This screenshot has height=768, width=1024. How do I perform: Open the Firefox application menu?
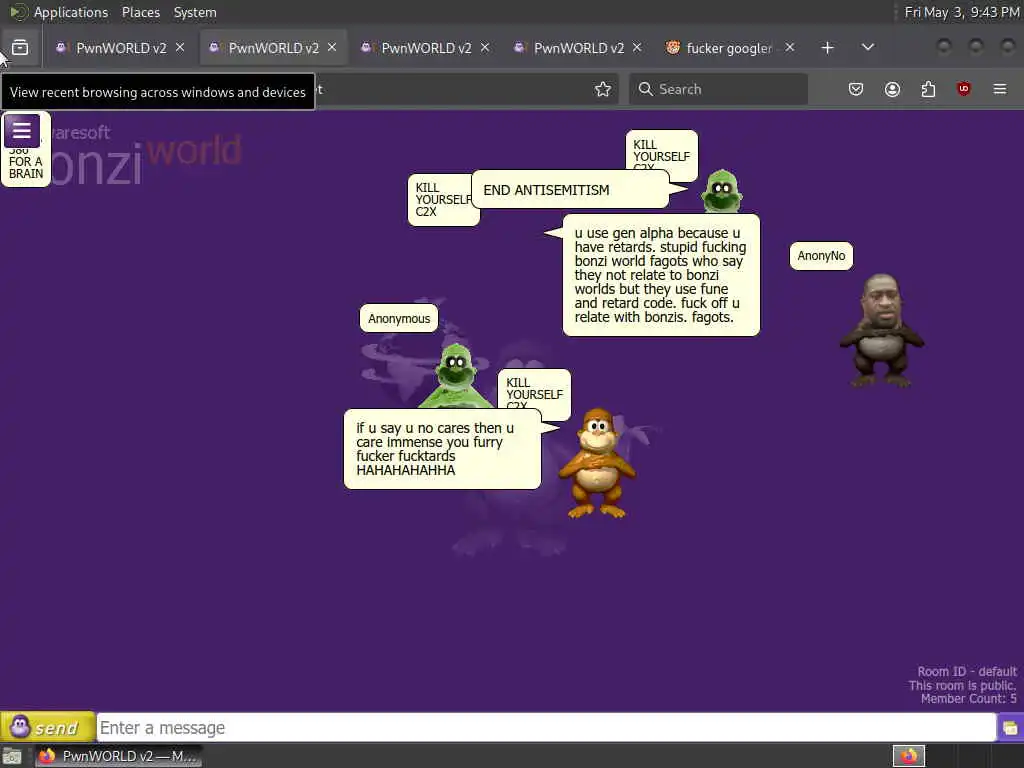(x=1000, y=89)
